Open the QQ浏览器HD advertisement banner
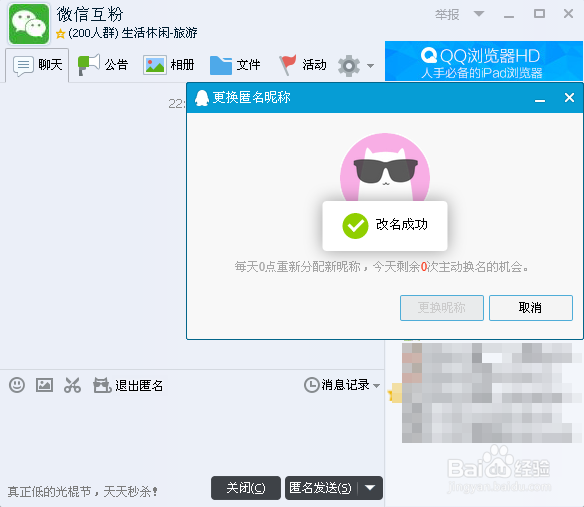Viewport: 584px width, 507px height. 483,61
